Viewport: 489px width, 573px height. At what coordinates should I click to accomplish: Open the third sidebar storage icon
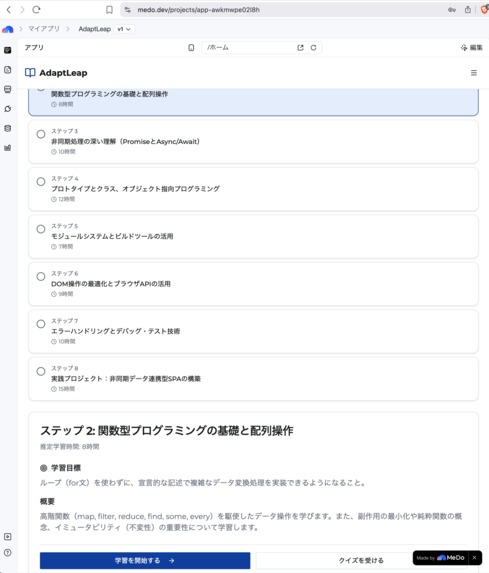(x=7, y=89)
